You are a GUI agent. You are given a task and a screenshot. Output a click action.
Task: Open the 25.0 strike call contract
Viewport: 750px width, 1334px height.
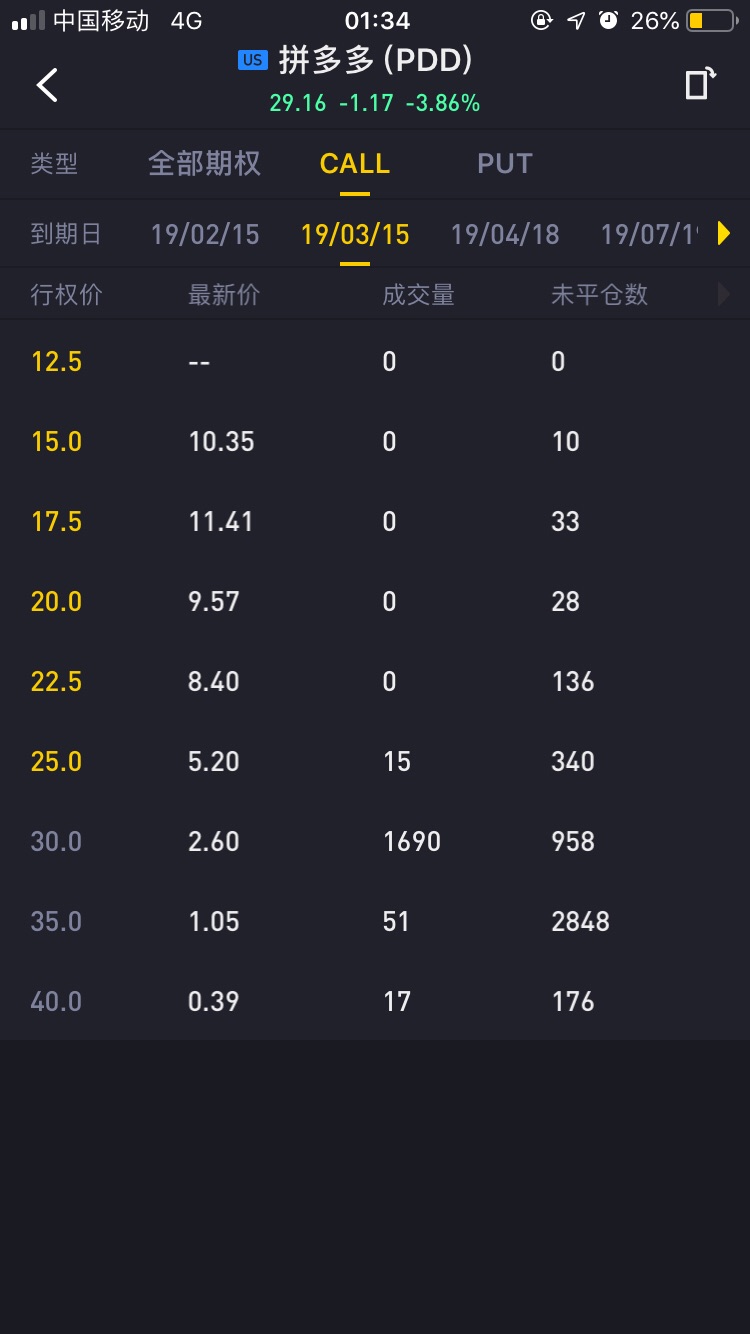(x=375, y=761)
